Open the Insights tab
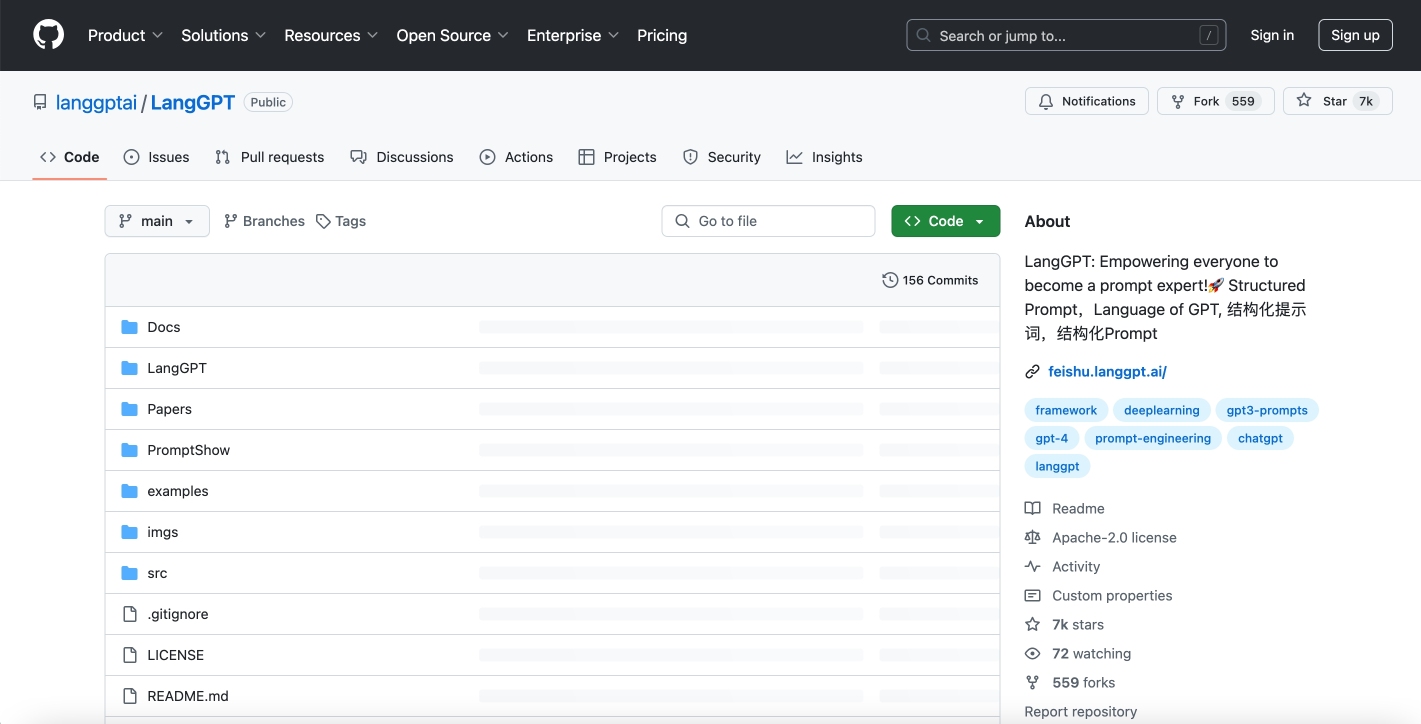Screen dimensions: 1421x724 coord(825,157)
